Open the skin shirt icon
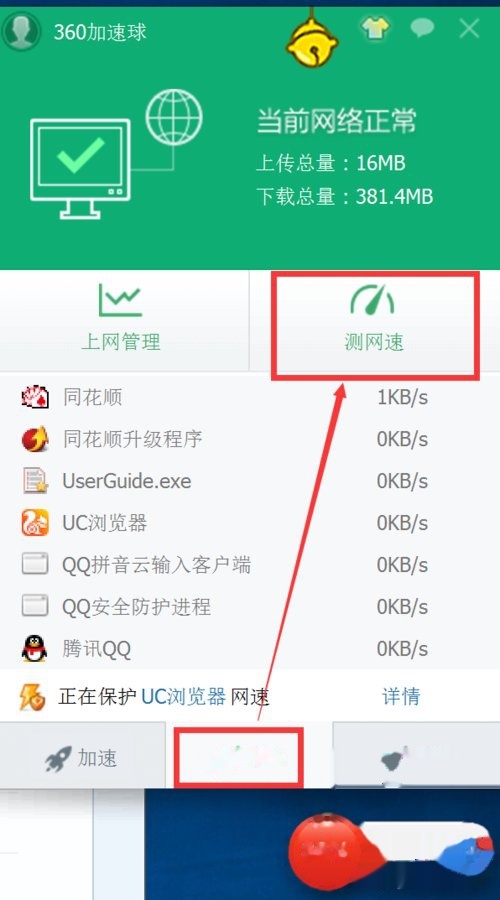The width and height of the screenshot is (500, 900). pyautogui.click(x=375, y=28)
